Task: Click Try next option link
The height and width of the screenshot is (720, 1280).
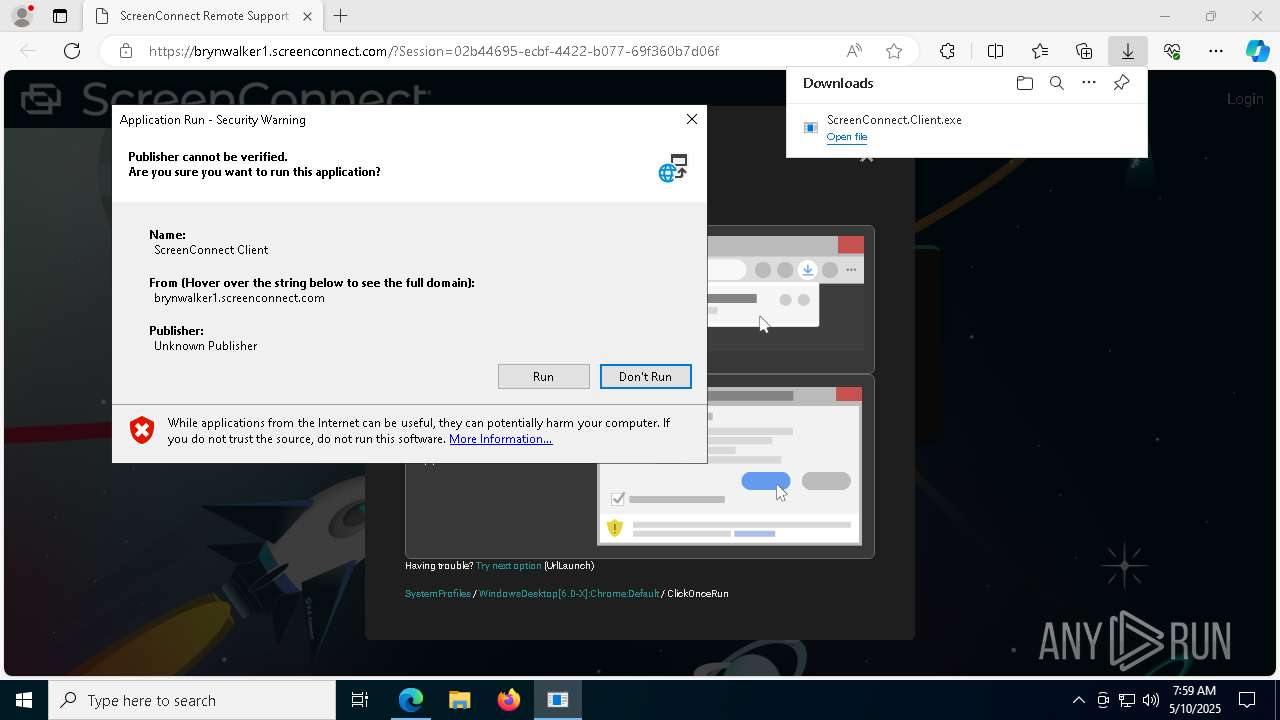Action: pyautogui.click(x=508, y=566)
